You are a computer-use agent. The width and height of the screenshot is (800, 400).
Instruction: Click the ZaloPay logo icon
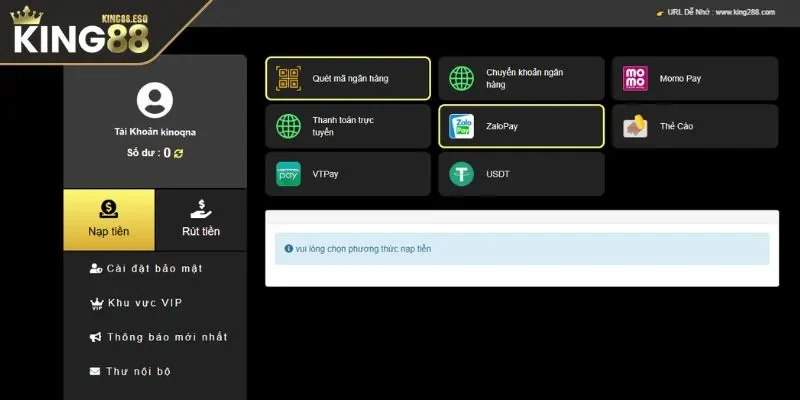point(462,126)
